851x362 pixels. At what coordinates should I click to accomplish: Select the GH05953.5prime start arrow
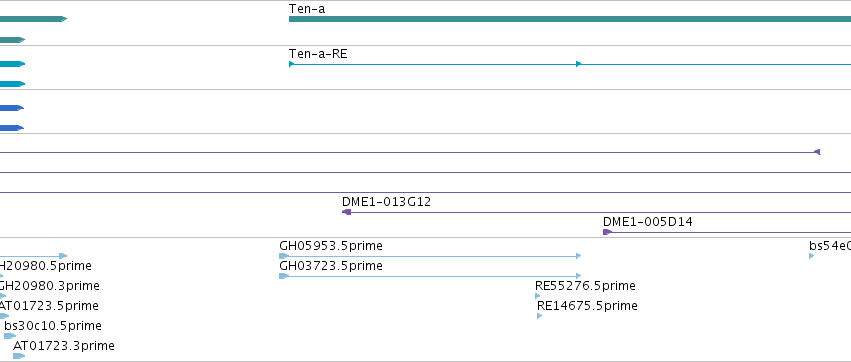(284, 256)
